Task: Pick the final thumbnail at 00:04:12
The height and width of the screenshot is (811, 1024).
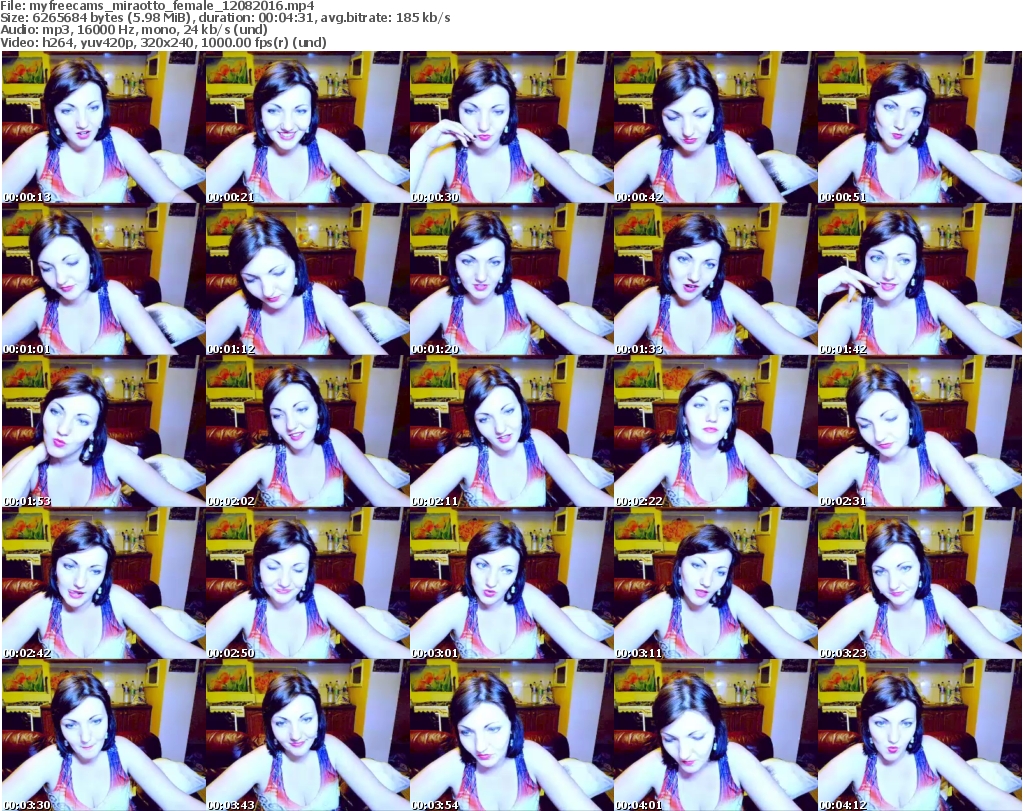Action: pos(919,735)
